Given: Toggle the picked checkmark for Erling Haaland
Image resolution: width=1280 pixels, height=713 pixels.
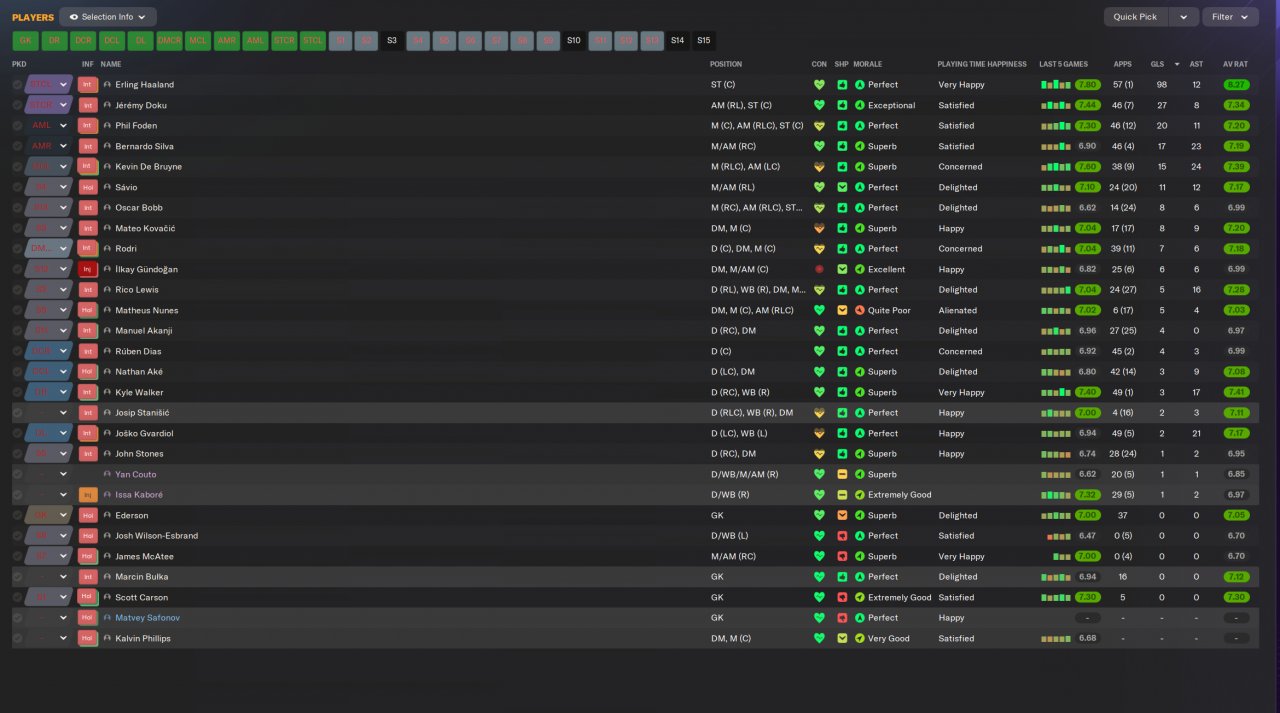Looking at the screenshot, I should (17, 85).
